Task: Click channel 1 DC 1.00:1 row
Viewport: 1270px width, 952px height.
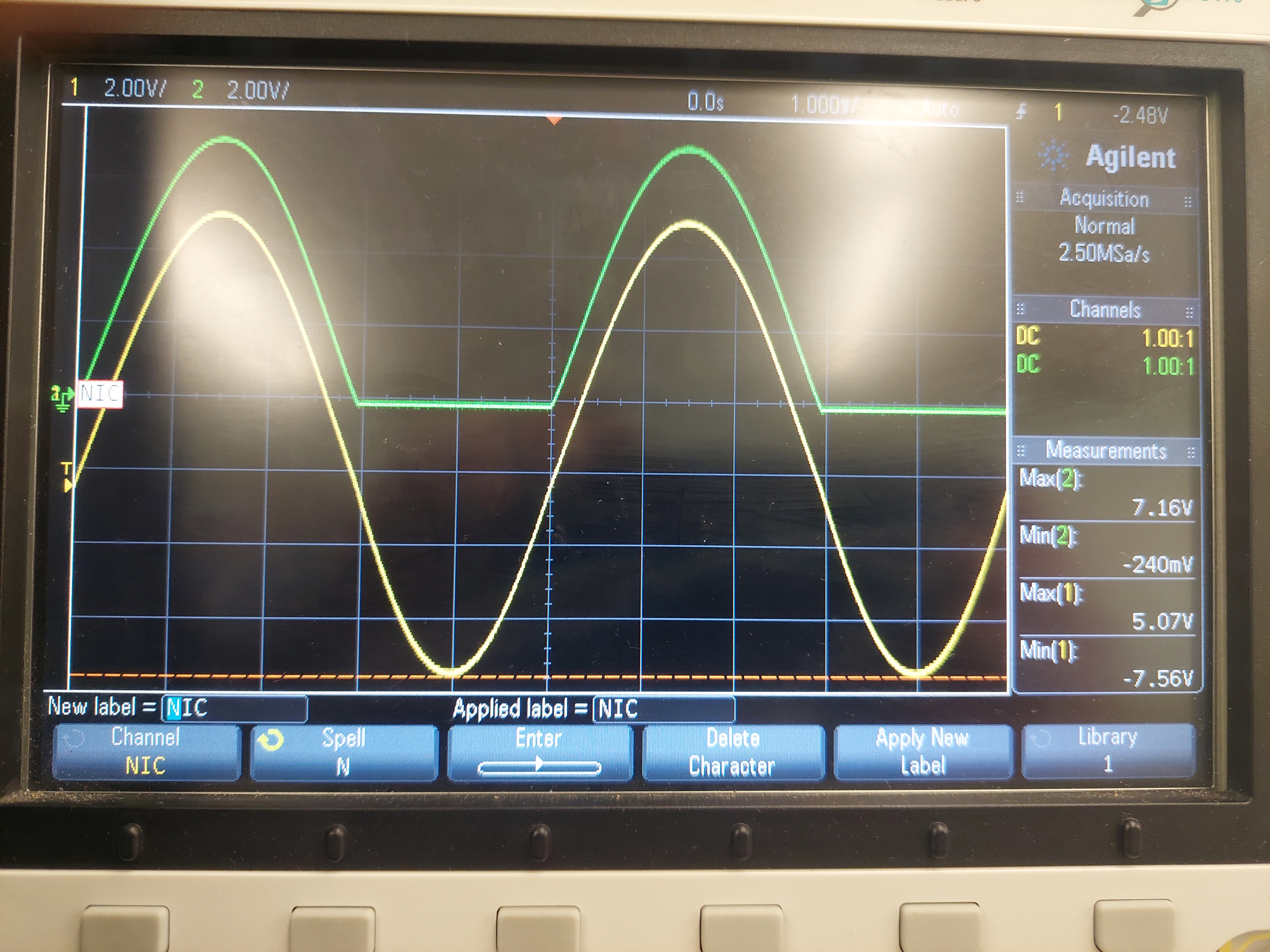Action: tap(1105, 337)
